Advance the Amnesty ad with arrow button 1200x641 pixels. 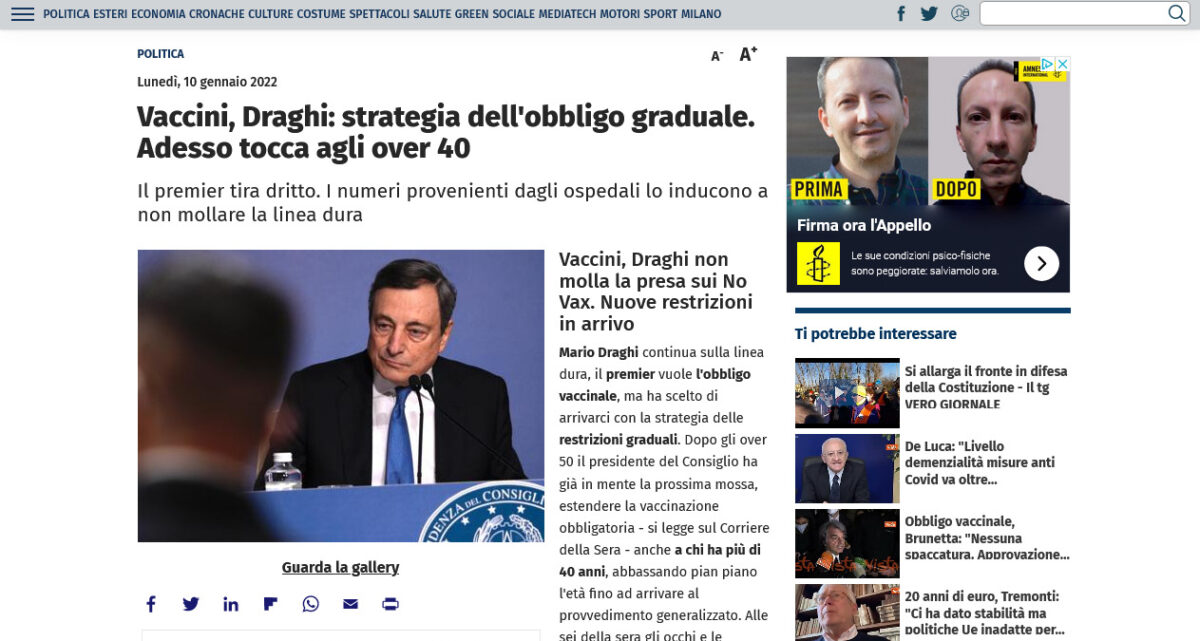tap(1041, 263)
